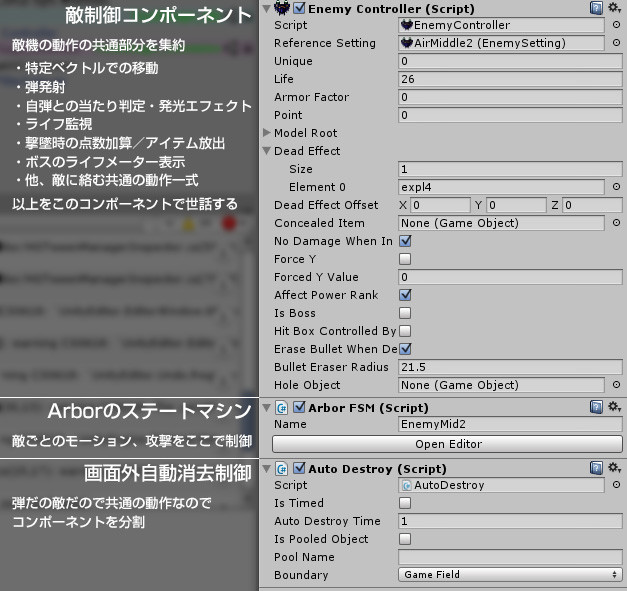Uncheck Affect Power Rank

405,295
